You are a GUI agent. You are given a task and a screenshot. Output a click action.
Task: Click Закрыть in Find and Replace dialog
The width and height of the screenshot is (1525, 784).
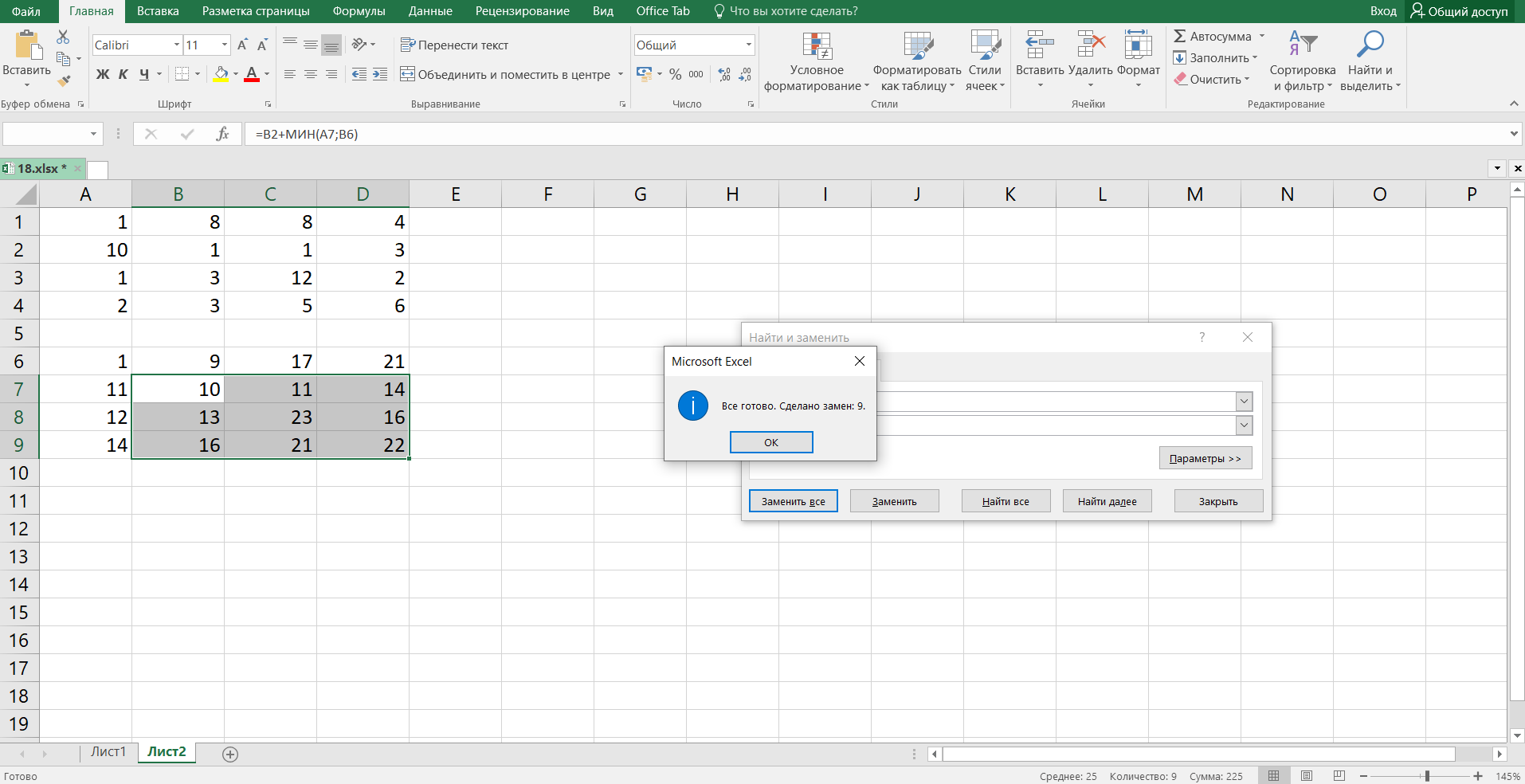pos(1218,501)
